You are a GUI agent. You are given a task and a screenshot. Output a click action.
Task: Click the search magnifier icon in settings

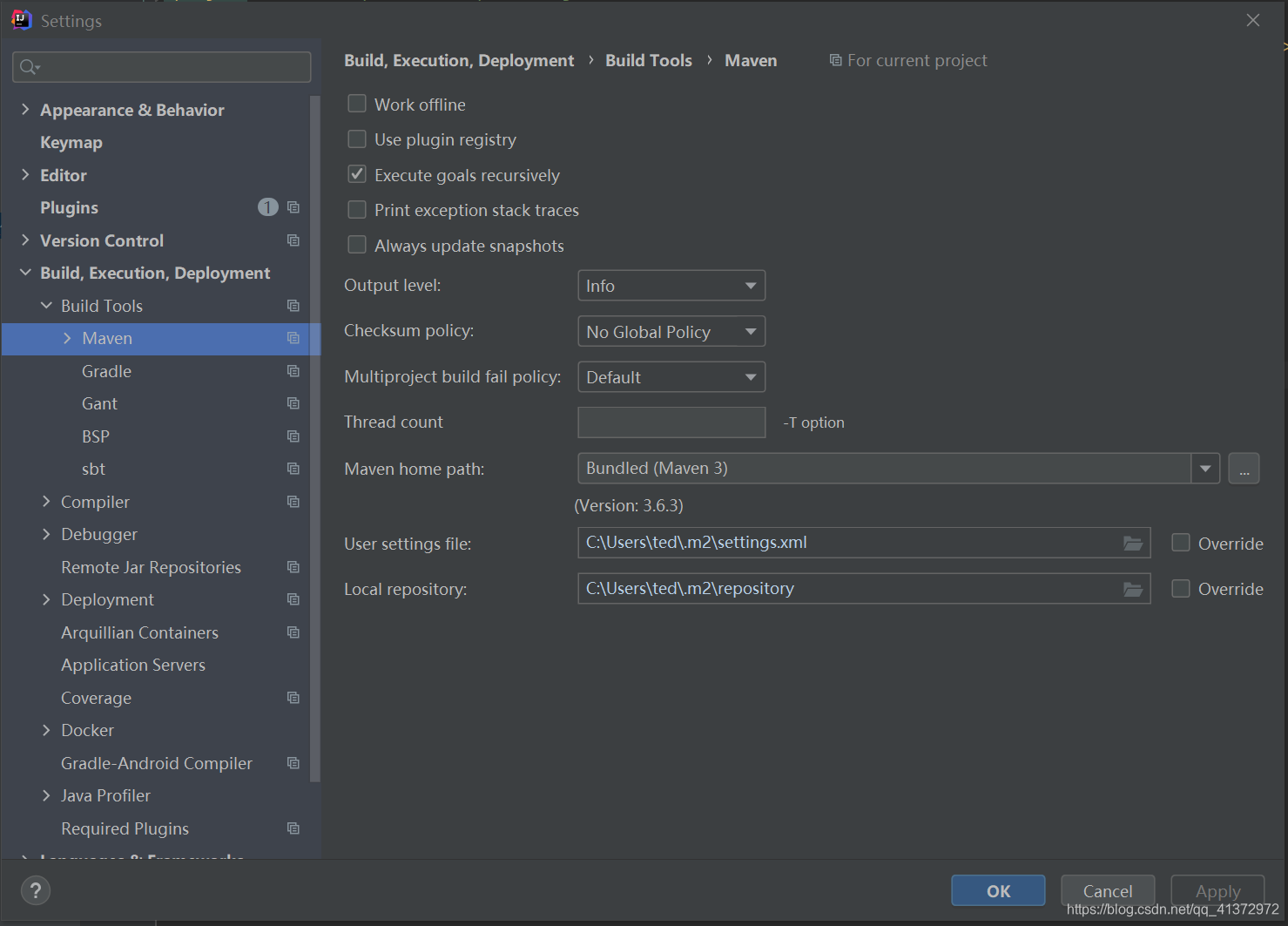pos(29,67)
